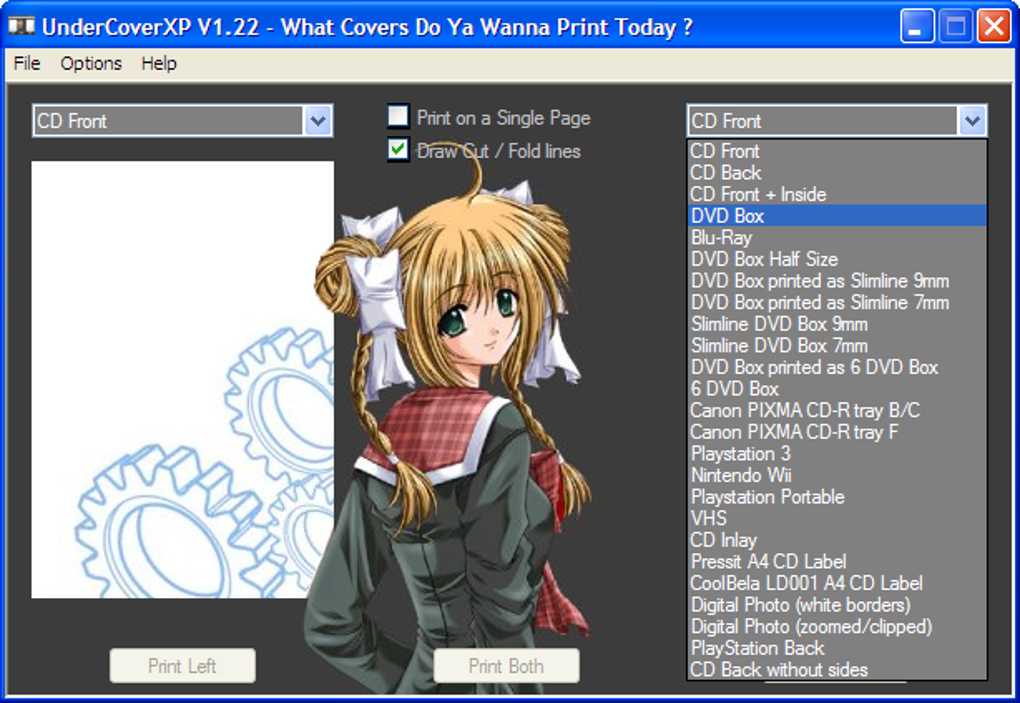Viewport: 1020px width, 703px height.
Task: Open the Help menu
Action: coord(158,63)
